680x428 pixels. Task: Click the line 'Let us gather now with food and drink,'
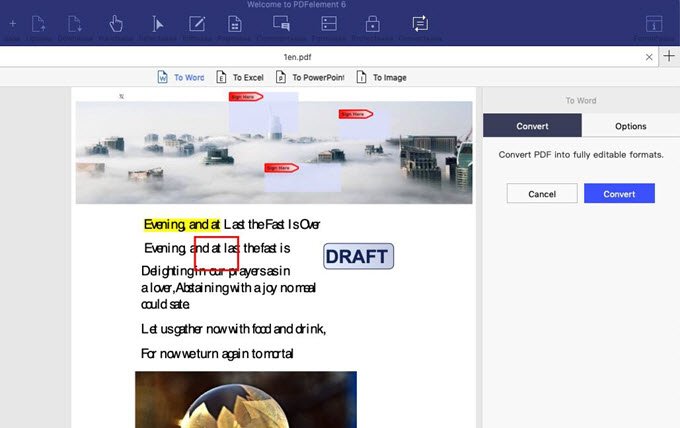tap(233, 329)
